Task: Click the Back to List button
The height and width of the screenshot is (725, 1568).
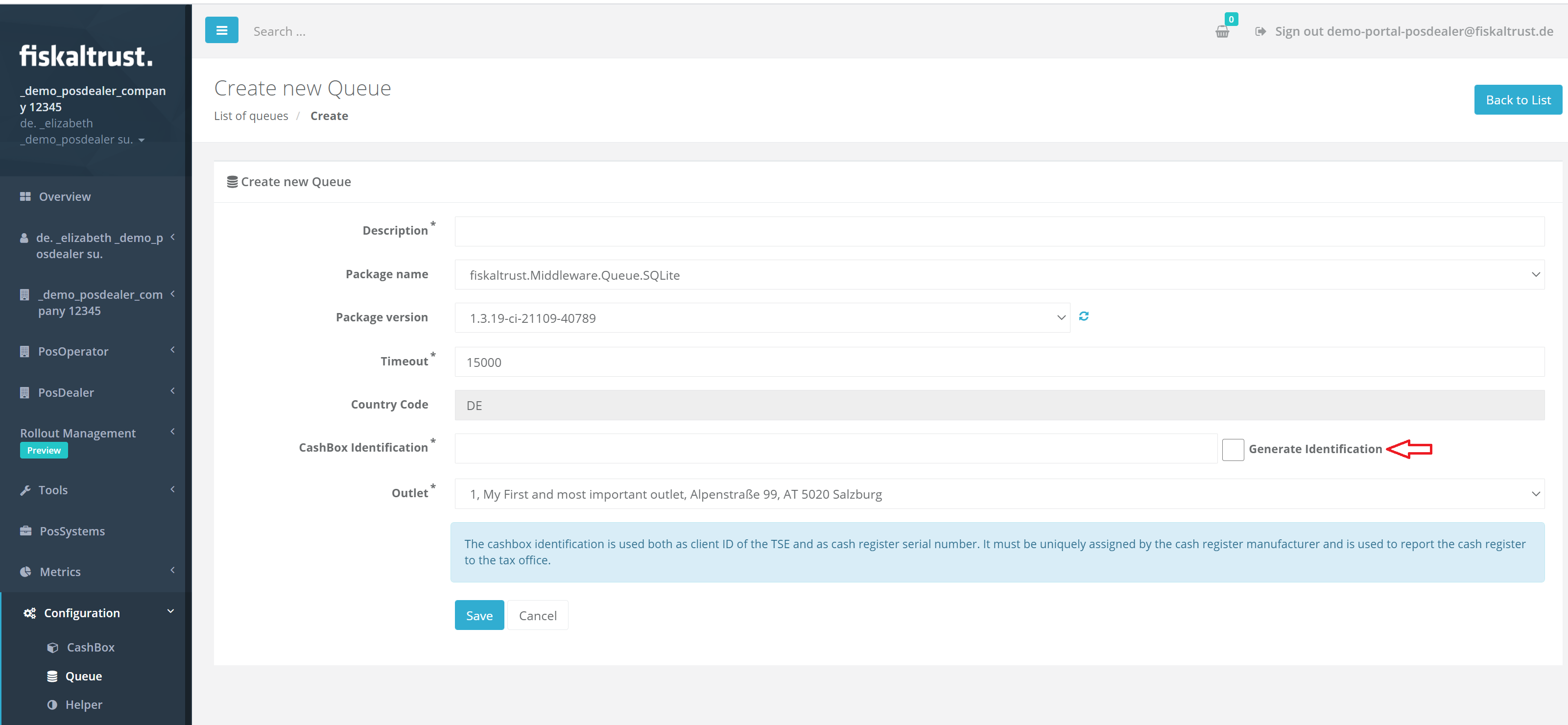Action: click(1518, 100)
